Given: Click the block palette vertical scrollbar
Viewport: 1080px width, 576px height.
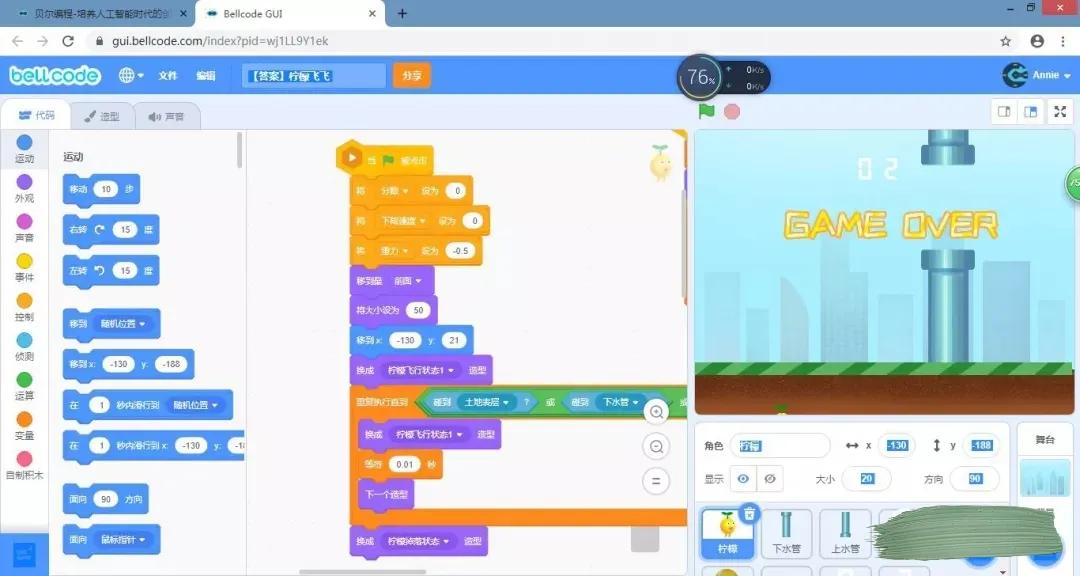Looking at the screenshot, I should tap(239, 149).
